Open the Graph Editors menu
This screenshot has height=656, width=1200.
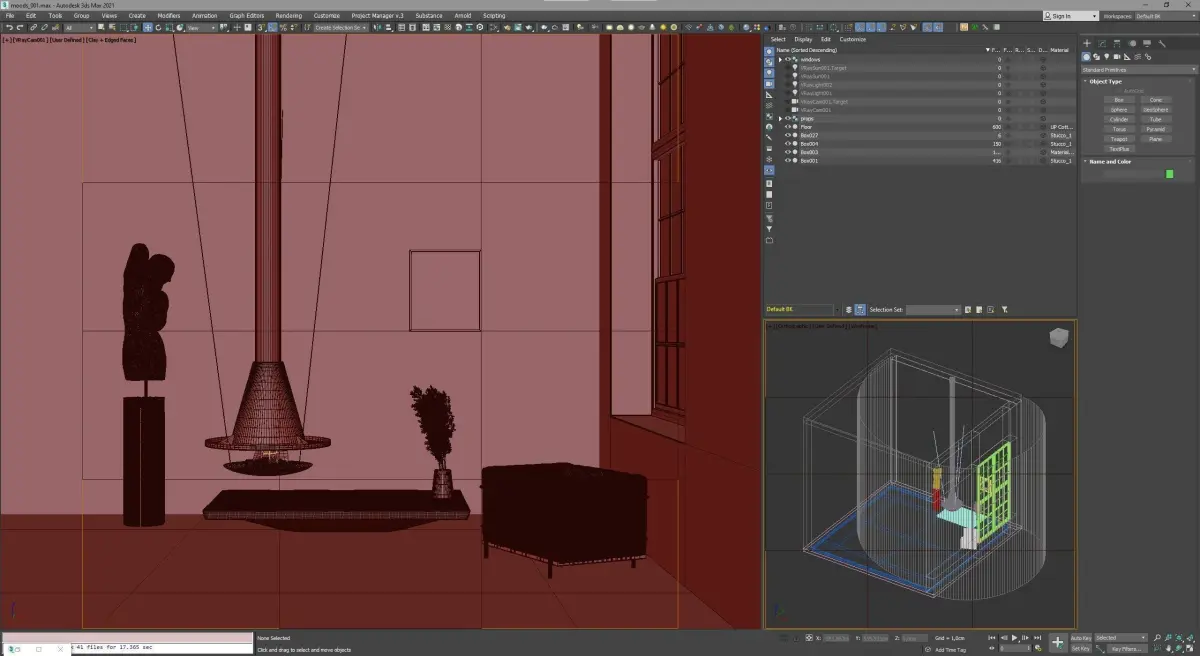click(247, 16)
